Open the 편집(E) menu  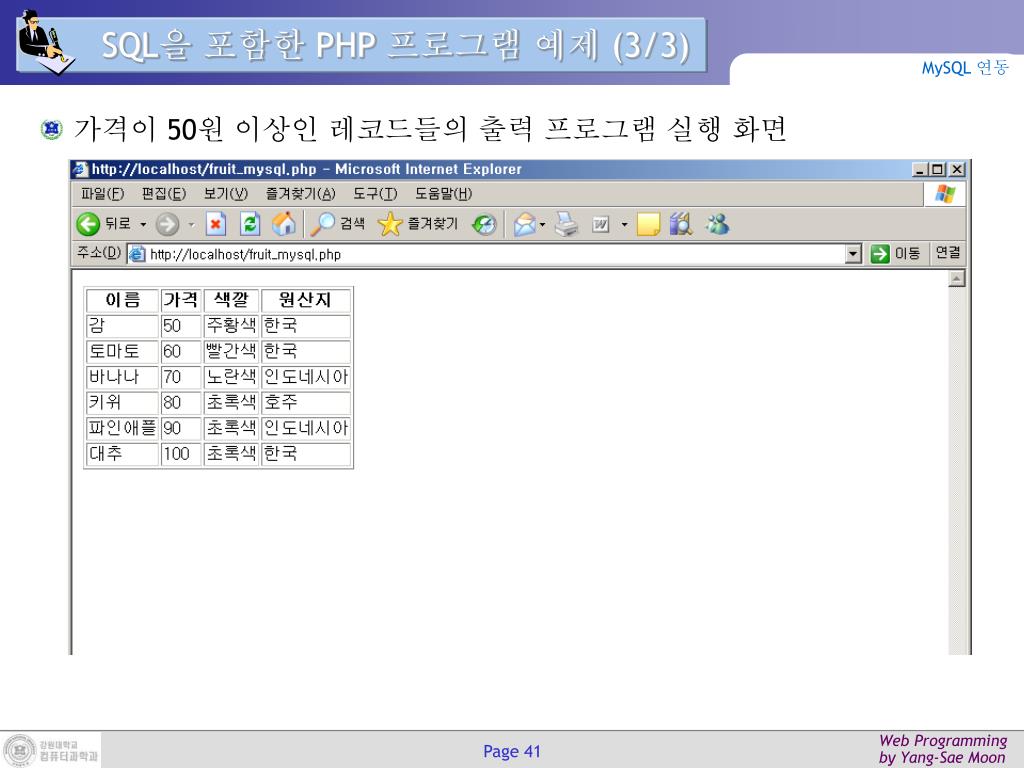point(164,194)
